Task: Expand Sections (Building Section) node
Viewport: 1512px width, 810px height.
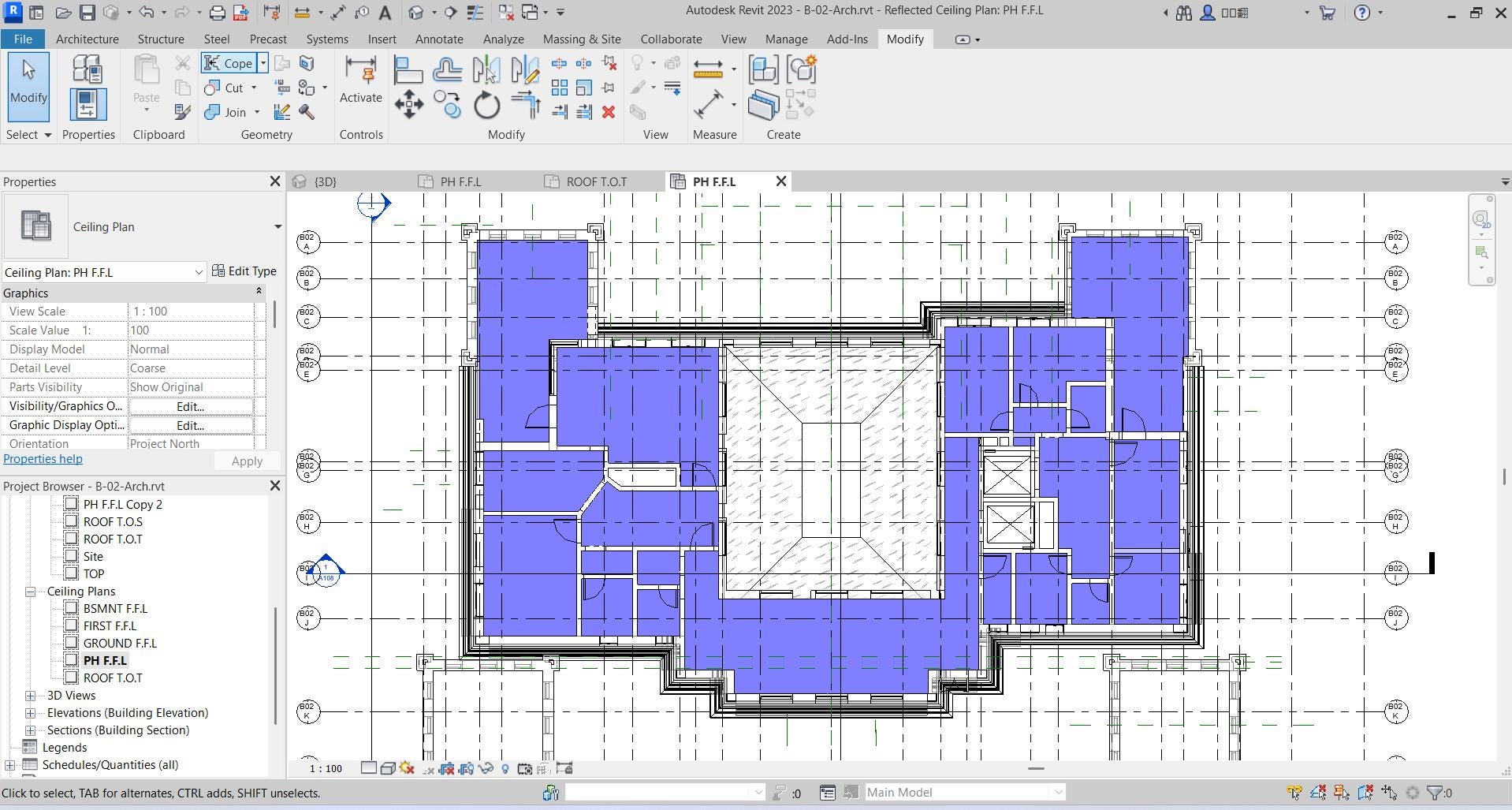Action: pyautogui.click(x=30, y=730)
